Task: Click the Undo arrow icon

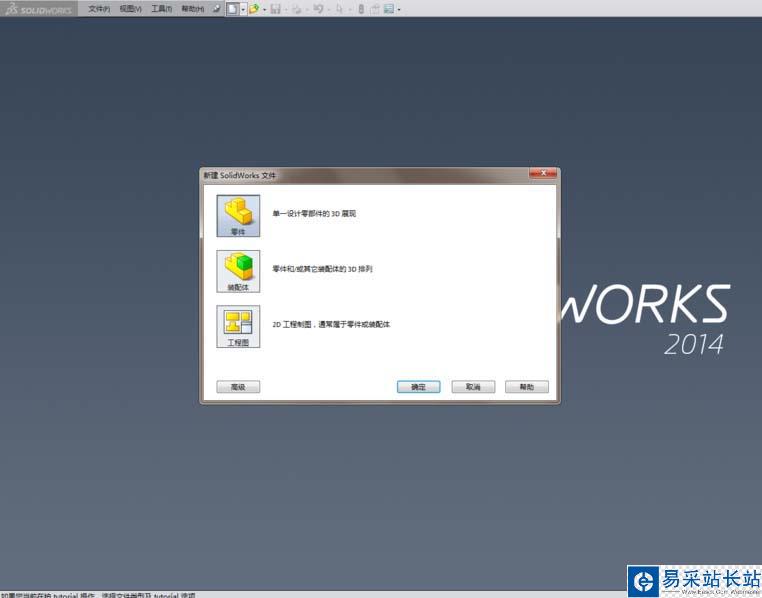Action: pyautogui.click(x=318, y=9)
